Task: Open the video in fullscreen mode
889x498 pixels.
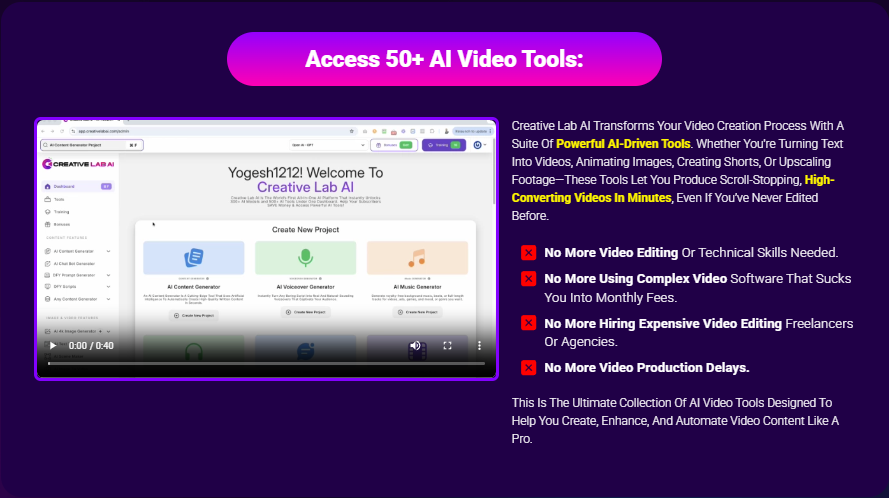Action: point(447,345)
